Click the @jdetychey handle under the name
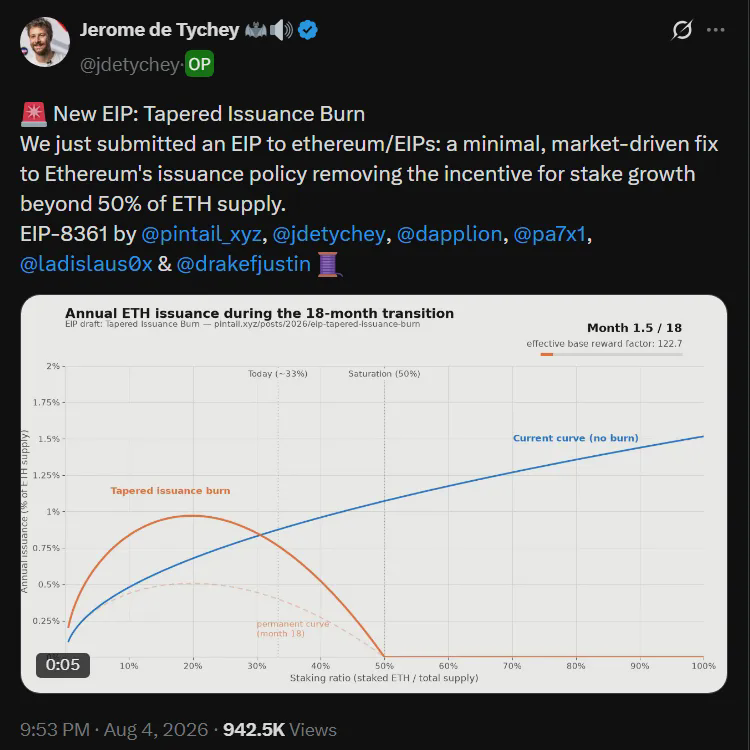Viewport: 750px width, 750px height. [130, 65]
